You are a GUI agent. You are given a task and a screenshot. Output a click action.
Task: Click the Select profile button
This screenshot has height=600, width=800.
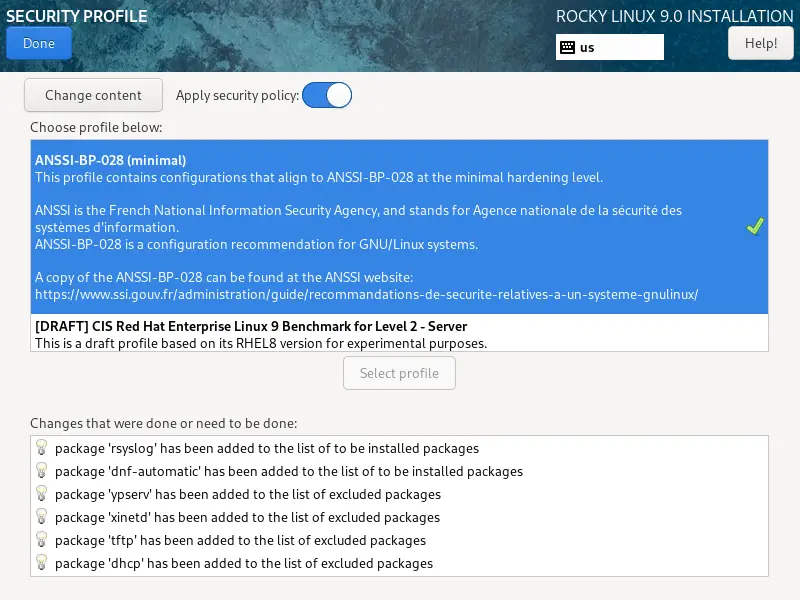pyautogui.click(x=399, y=373)
